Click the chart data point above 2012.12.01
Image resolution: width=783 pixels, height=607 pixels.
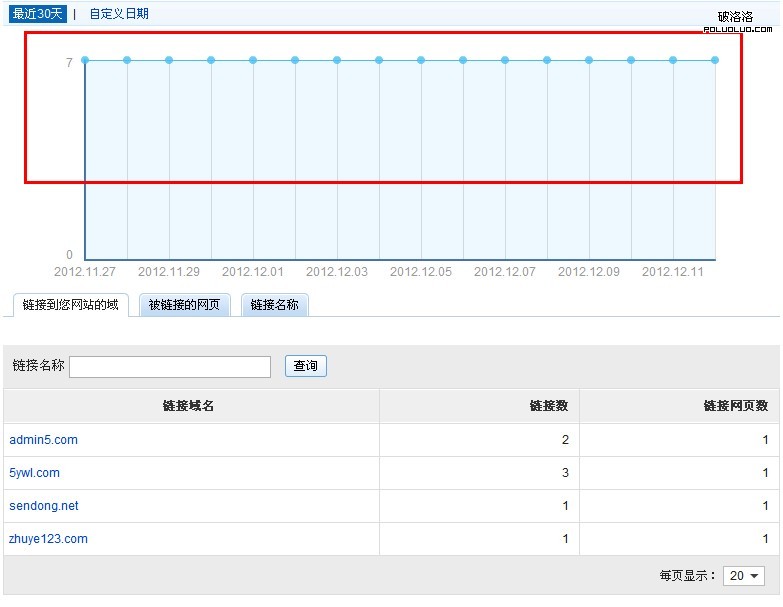(x=253, y=60)
